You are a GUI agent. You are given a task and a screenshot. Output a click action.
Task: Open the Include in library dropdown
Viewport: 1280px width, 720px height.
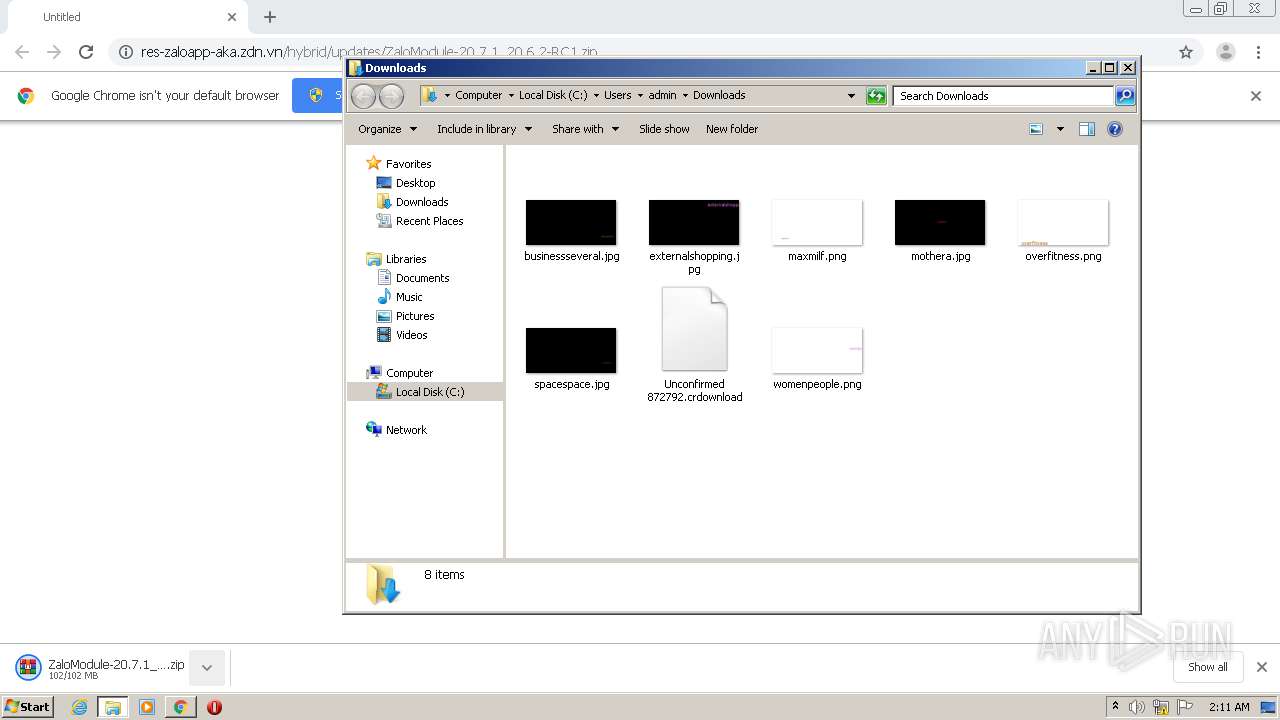point(484,129)
